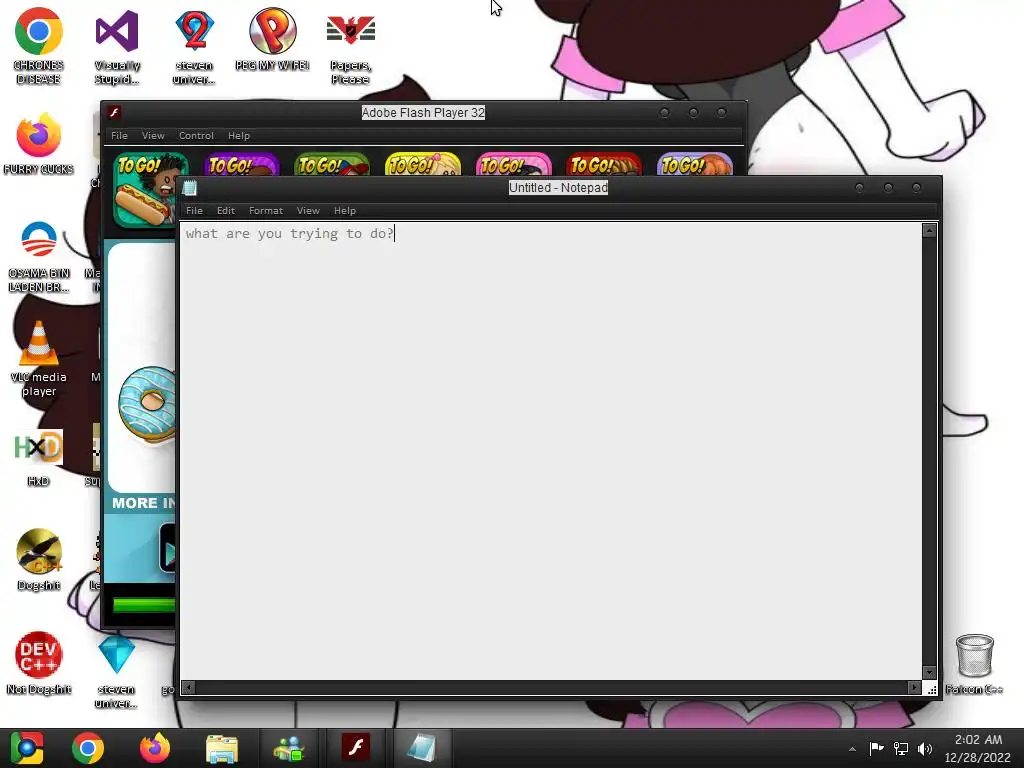
Task: Open the Chrome shortcut labeled CHRONES DISEASE
Action: [39, 46]
